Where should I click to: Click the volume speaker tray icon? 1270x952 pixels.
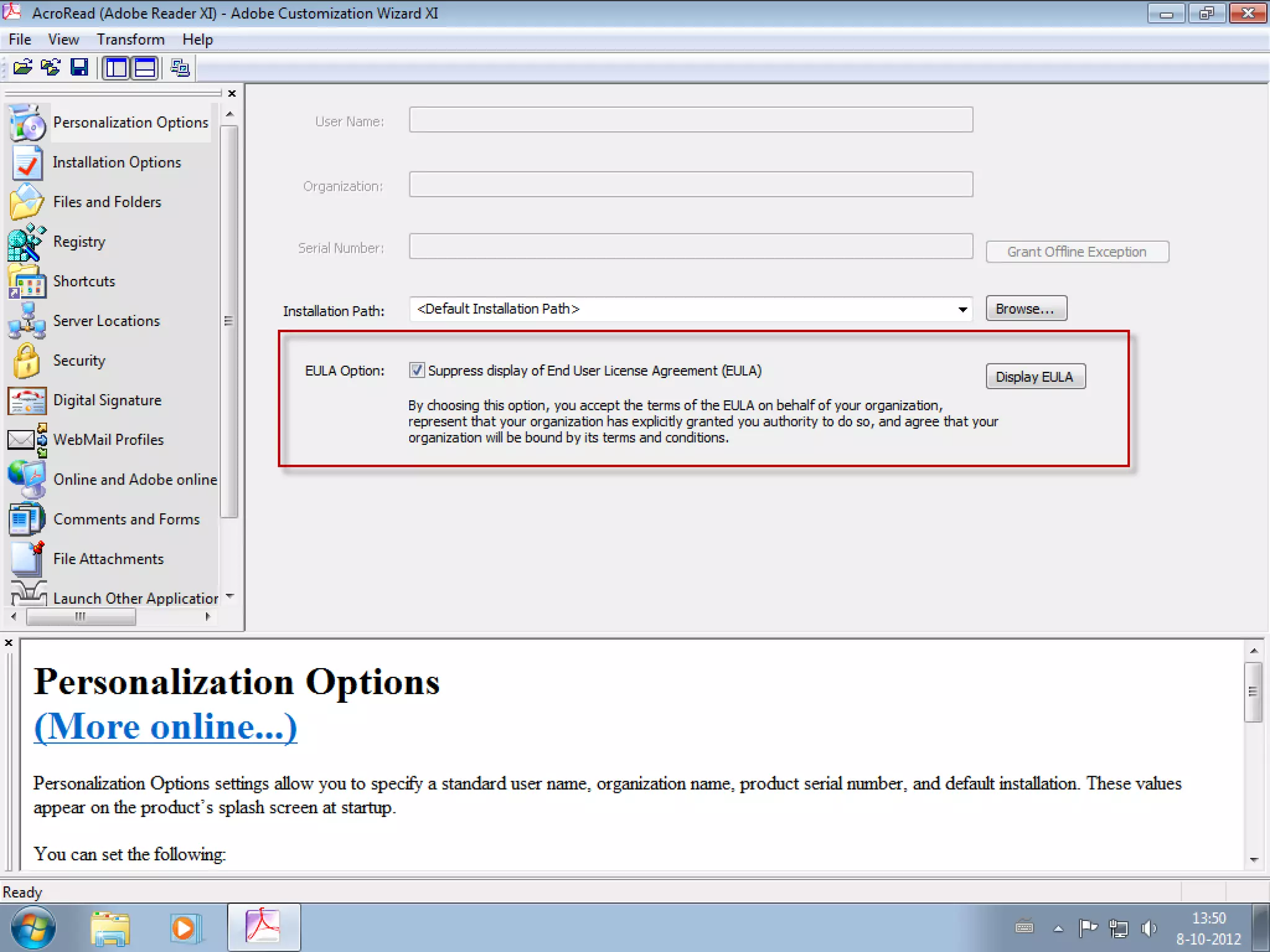coord(1149,928)
